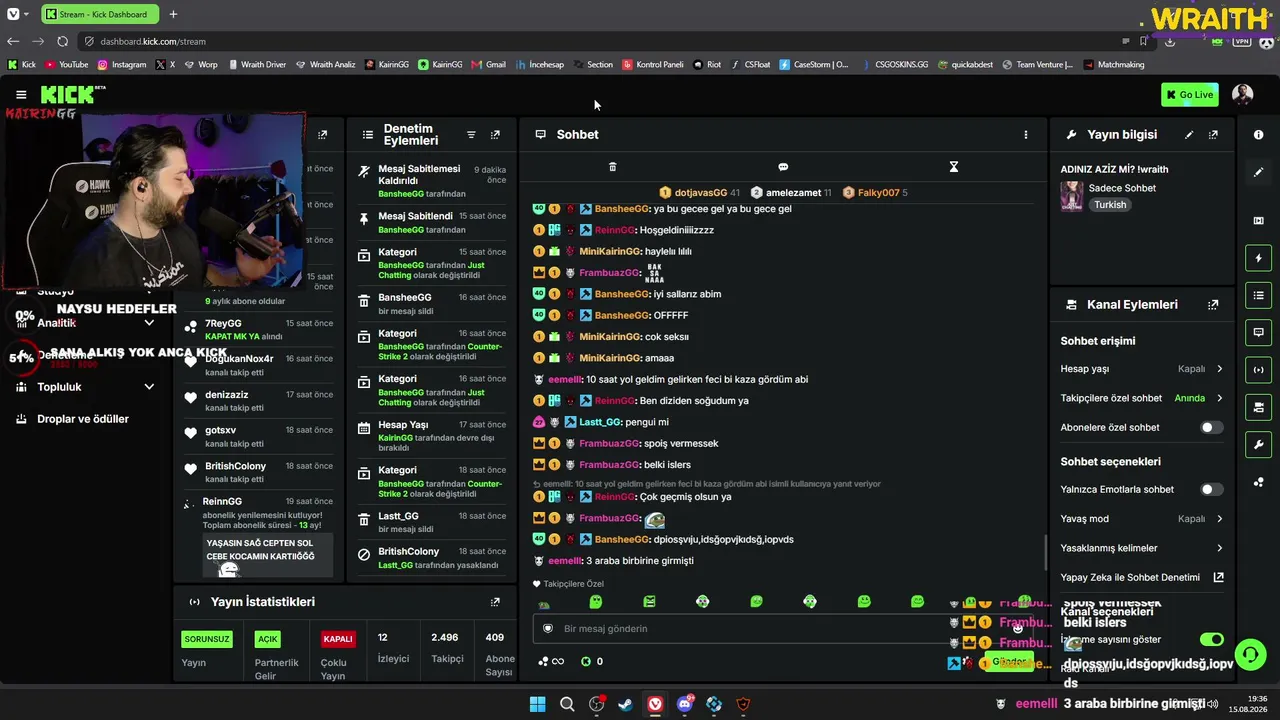This screenshot has width=1280, height=720.
Task: Open Yapay Zeka ile Sohbet Denetimi link
Action: click(1141, 577)
